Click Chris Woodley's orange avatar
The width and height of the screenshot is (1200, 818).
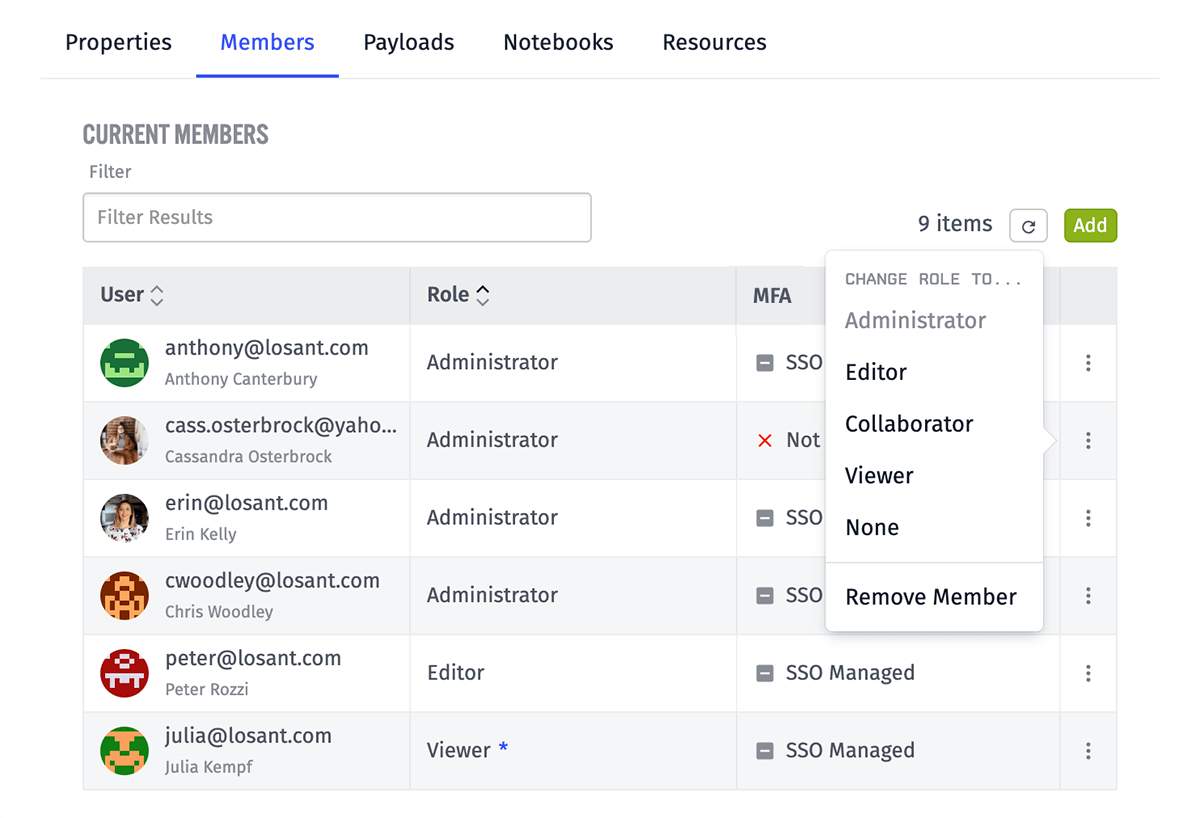coord(125,595)
